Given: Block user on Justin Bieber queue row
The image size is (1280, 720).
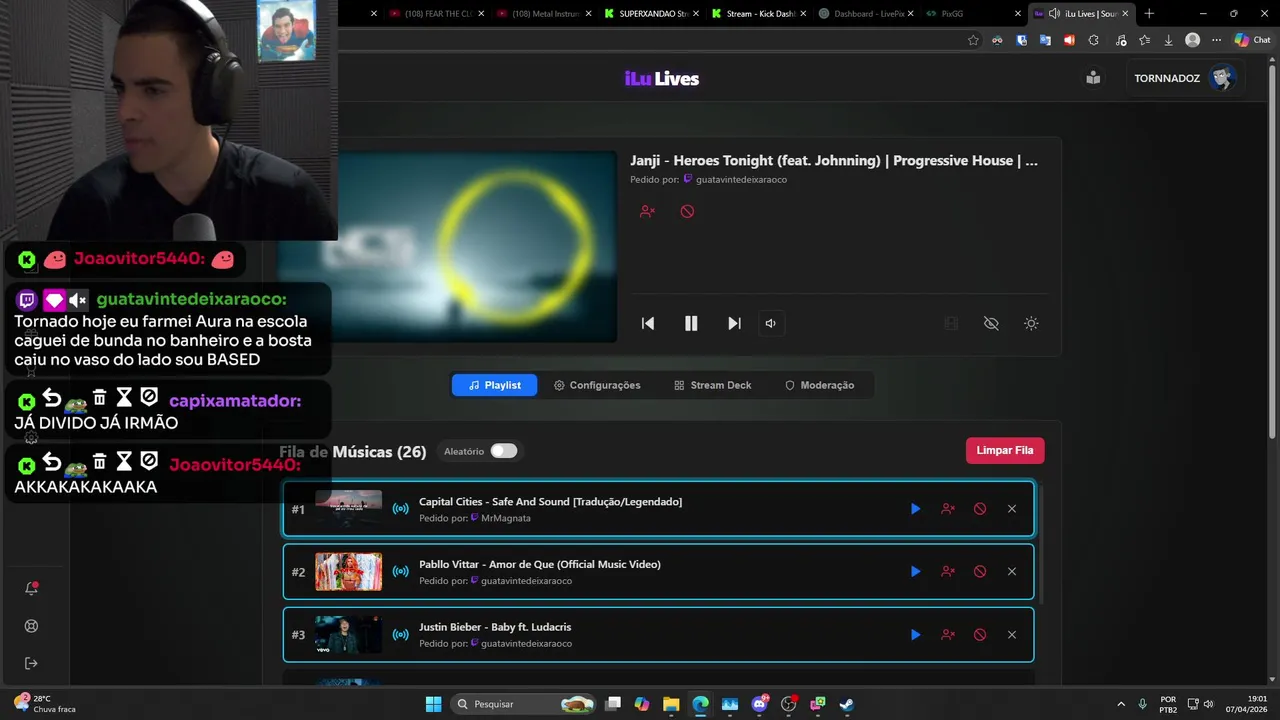Looking at the screenshot, I should pos(948,635).
